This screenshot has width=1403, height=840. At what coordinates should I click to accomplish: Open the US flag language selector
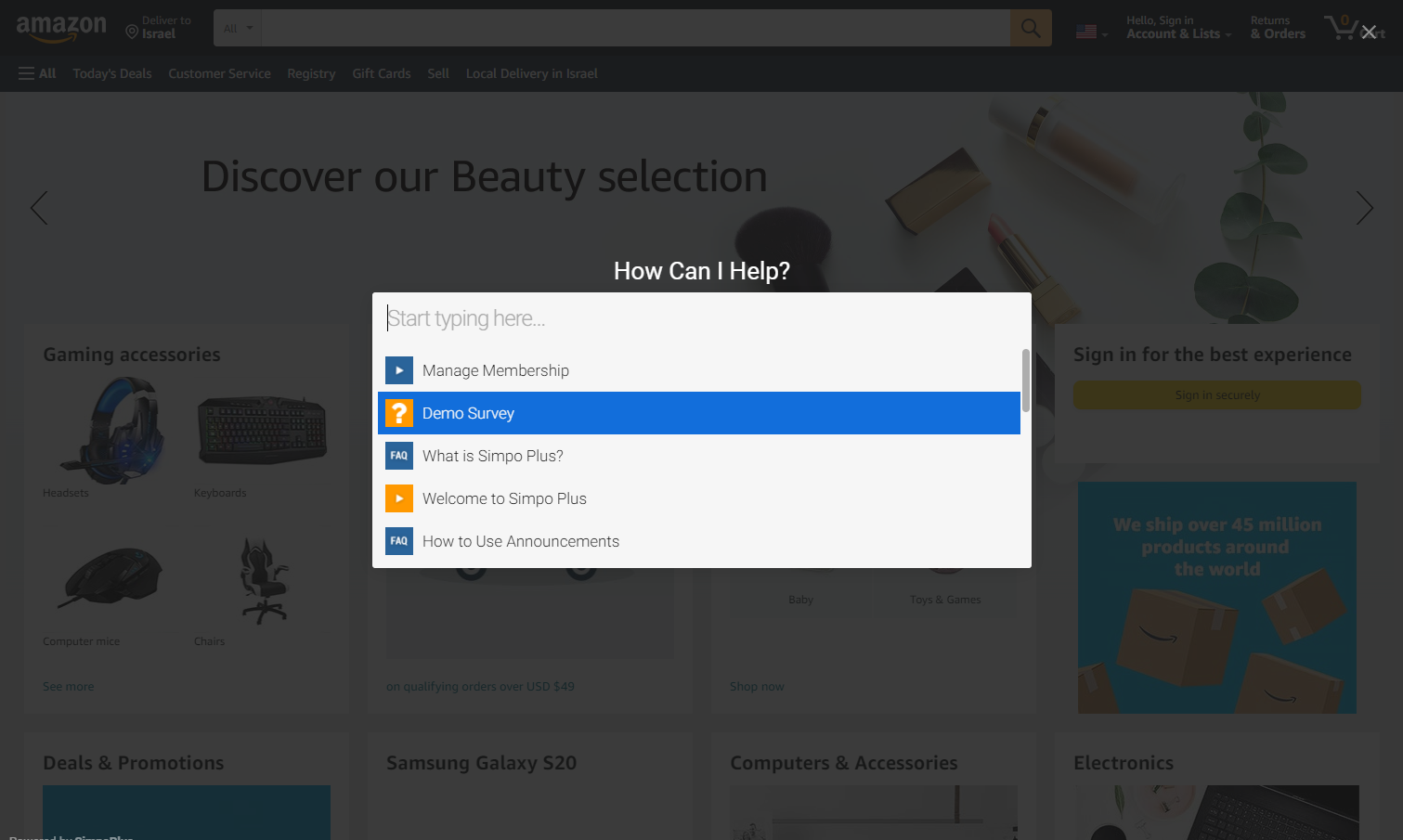coord(1091,32)
